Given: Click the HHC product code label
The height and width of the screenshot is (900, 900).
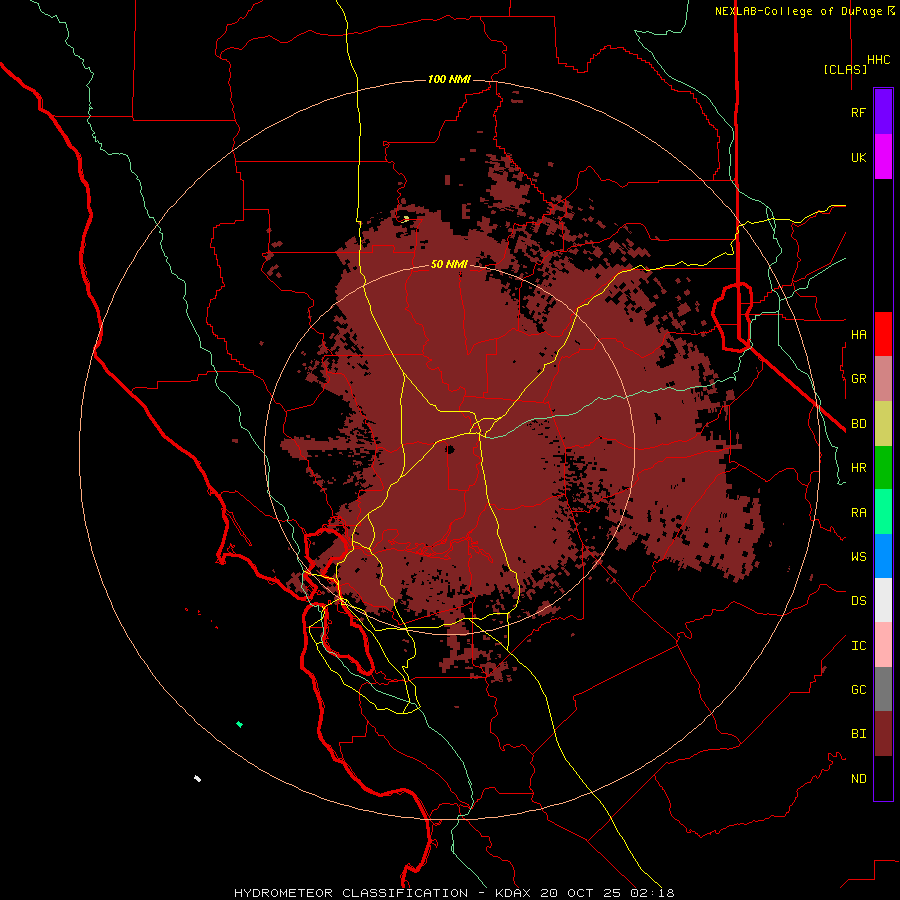Looking at the screenshot, I should pos(879,60).
